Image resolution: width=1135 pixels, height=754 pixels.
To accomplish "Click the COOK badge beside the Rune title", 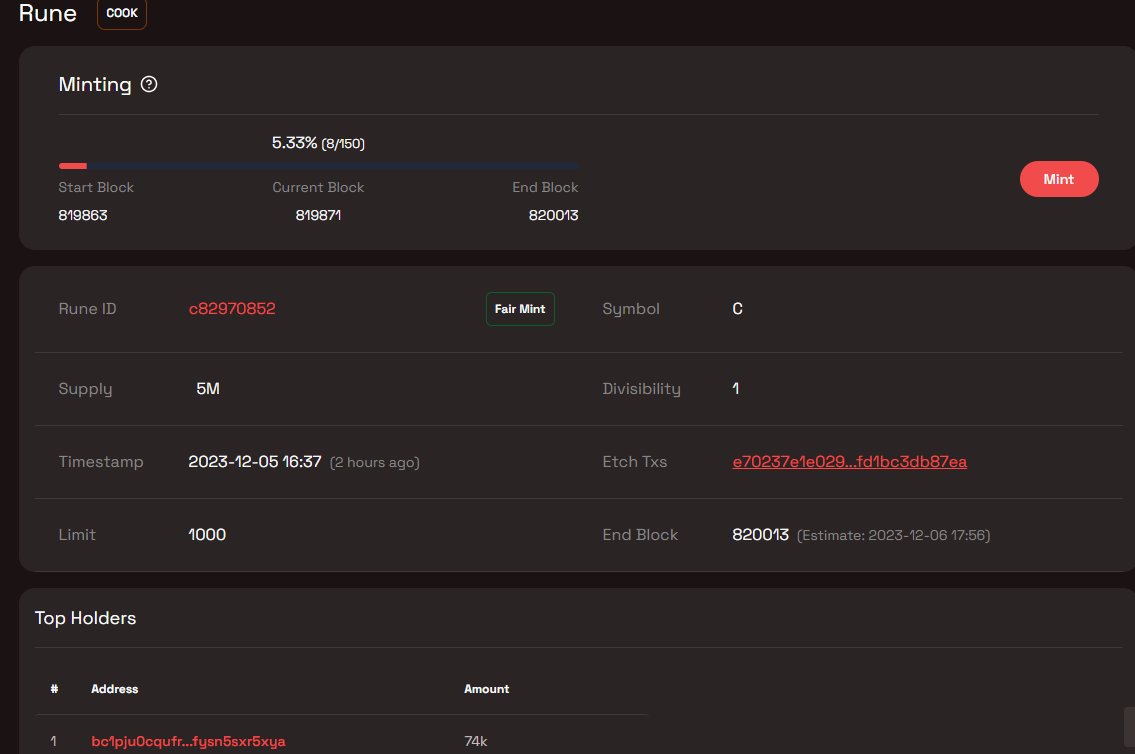I will click(x=121, y=13).
